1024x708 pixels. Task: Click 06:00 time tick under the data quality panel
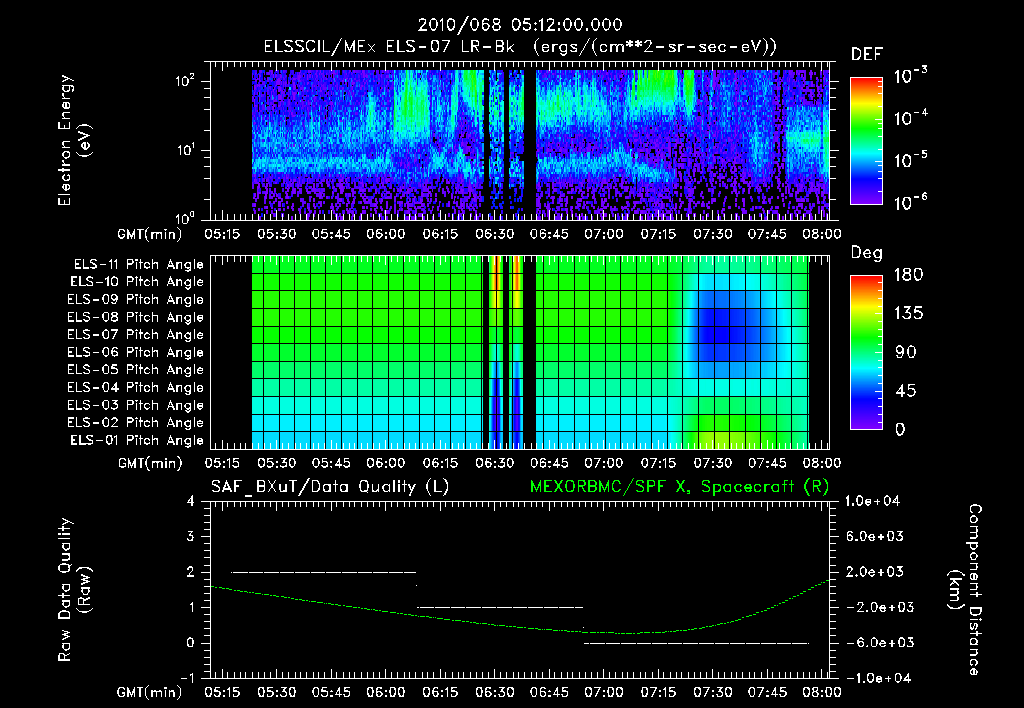(x=385, y=692)
